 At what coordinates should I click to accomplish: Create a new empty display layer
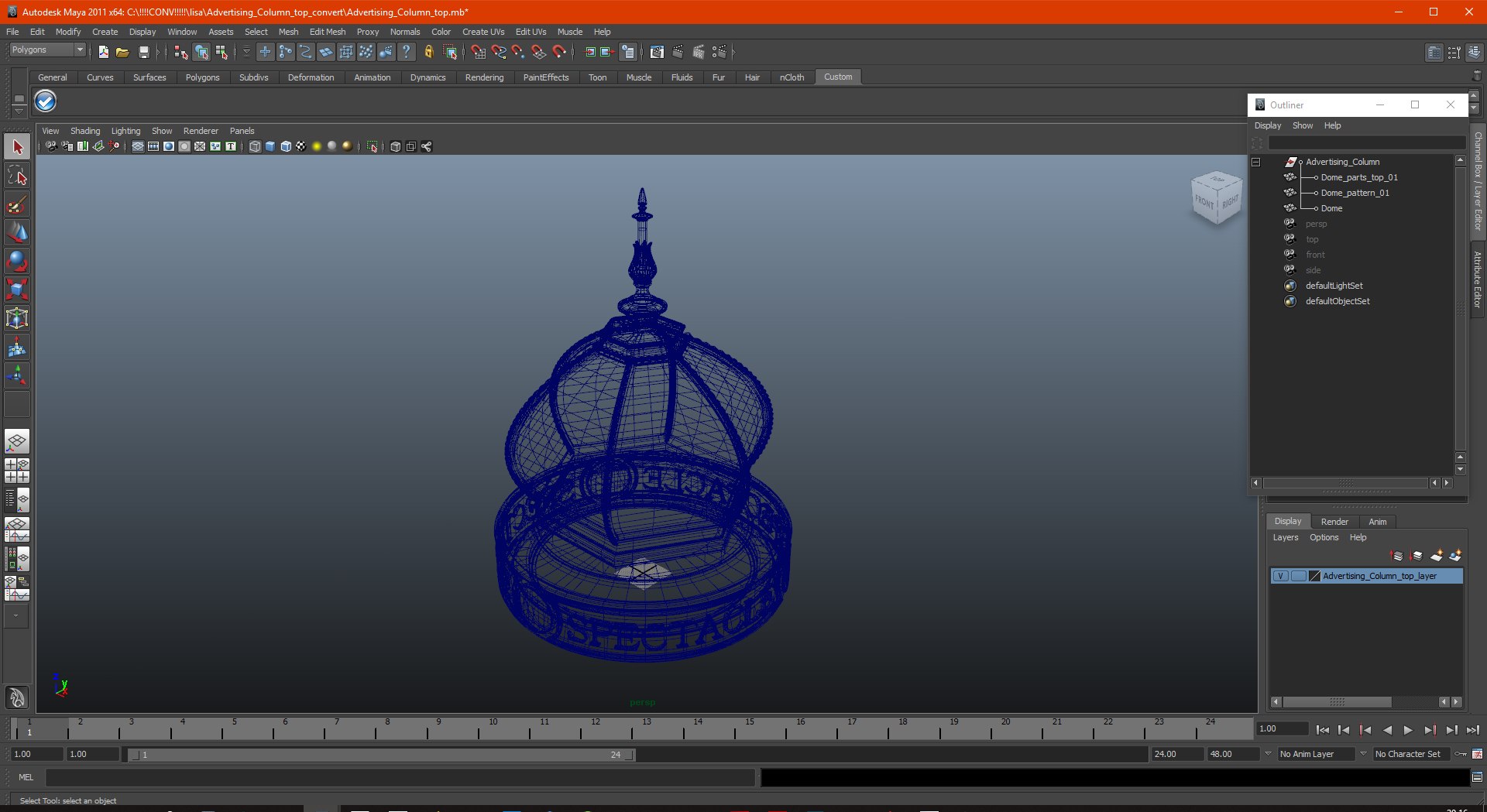(x=1436, y=556)
